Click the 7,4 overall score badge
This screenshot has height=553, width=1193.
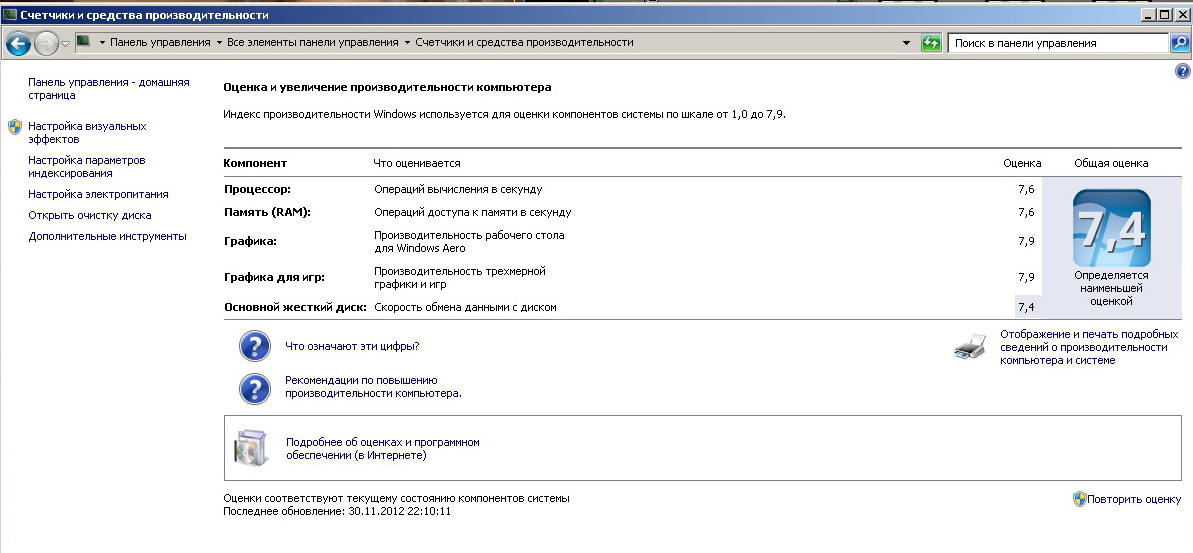(1111, 228)
